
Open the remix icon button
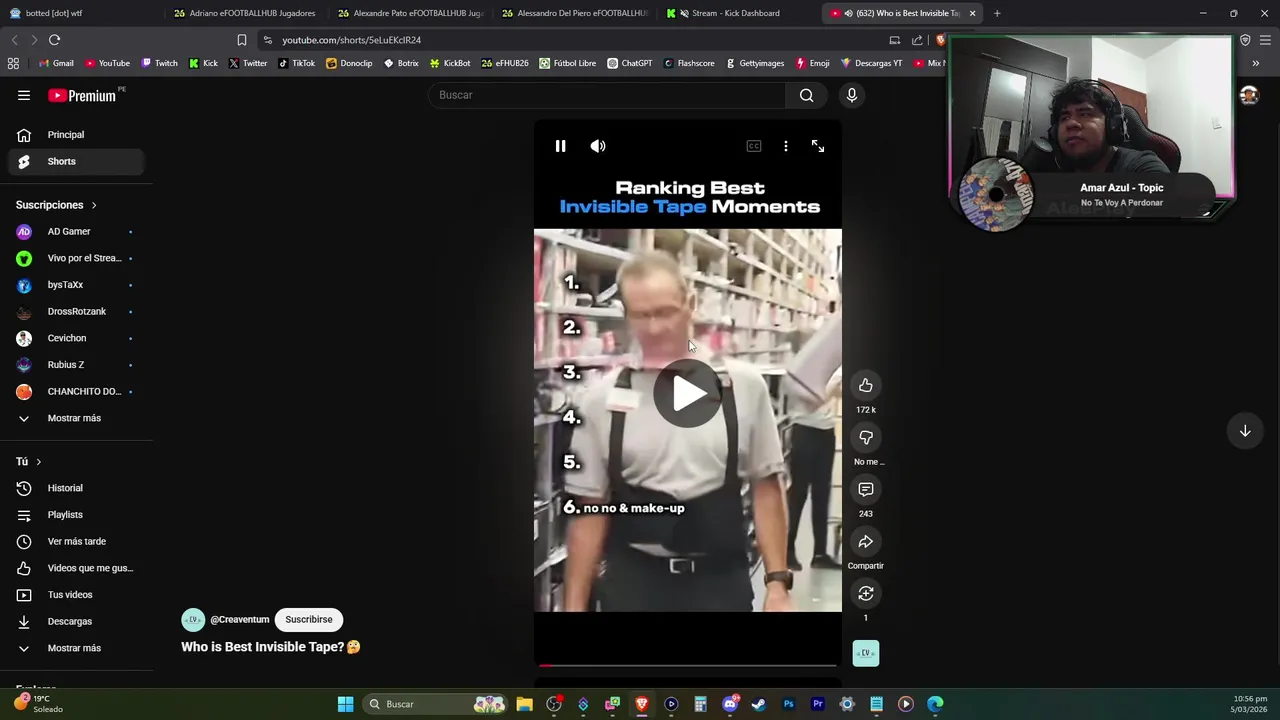pos(866,593)
